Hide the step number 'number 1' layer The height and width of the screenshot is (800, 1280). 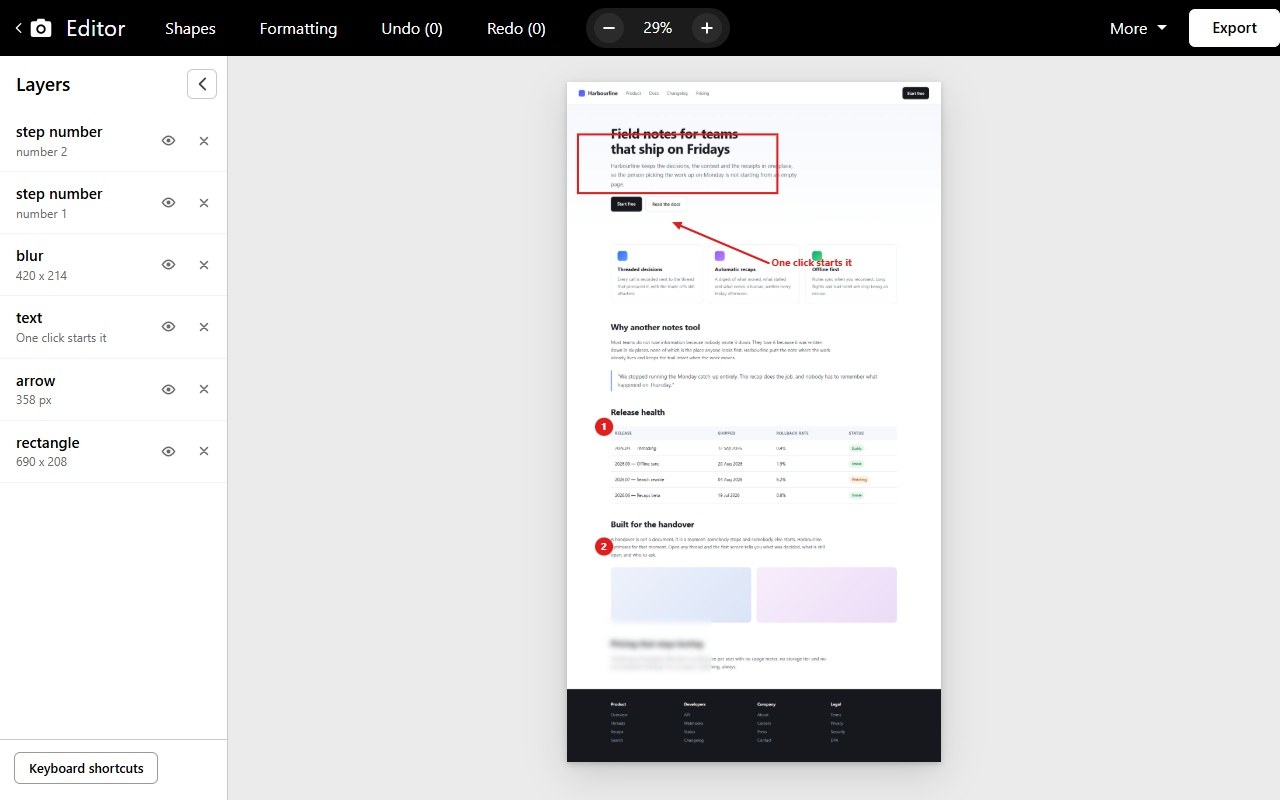click(x=168, y=203)
